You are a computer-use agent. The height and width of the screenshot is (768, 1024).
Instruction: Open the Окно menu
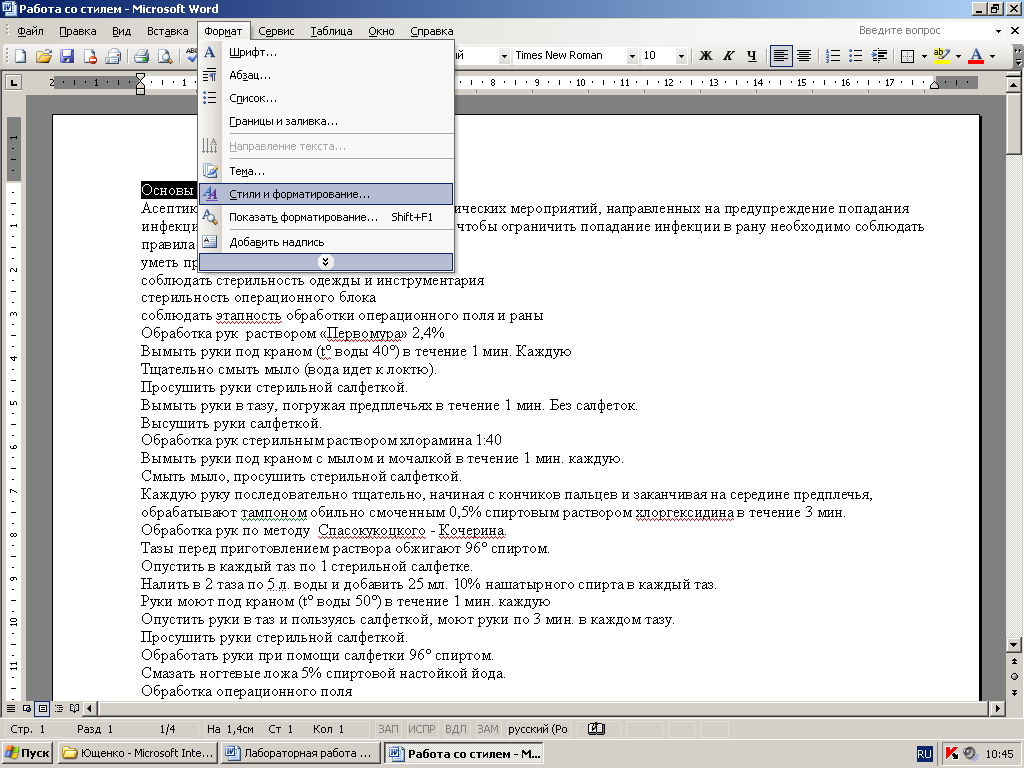(381, 31)
